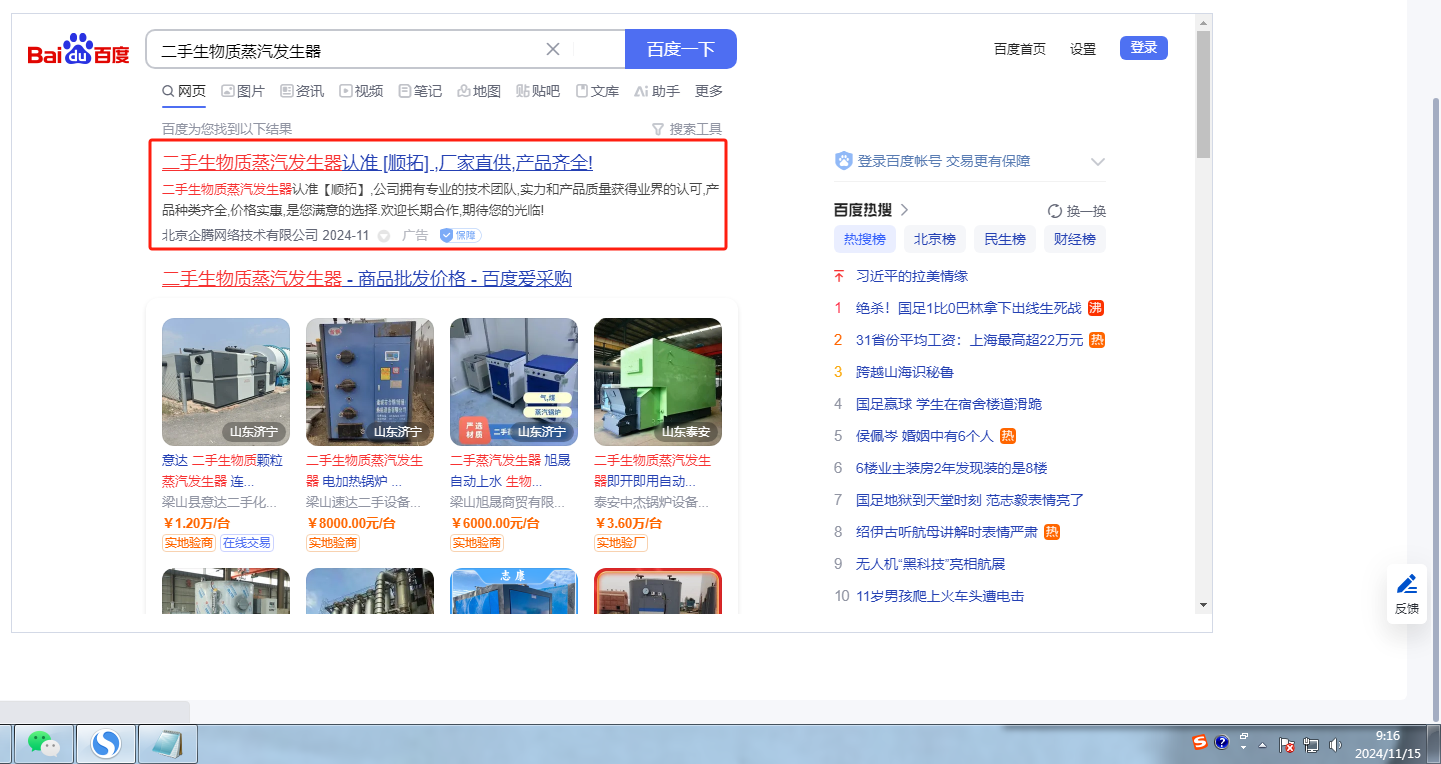Switch to the 财经榜 tab
1441x764 pixels.
(1075, 239)
